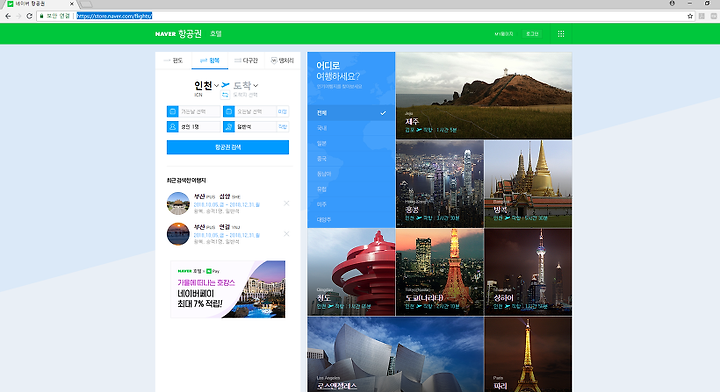Open the Hotel link in the header

click(216, 34)
